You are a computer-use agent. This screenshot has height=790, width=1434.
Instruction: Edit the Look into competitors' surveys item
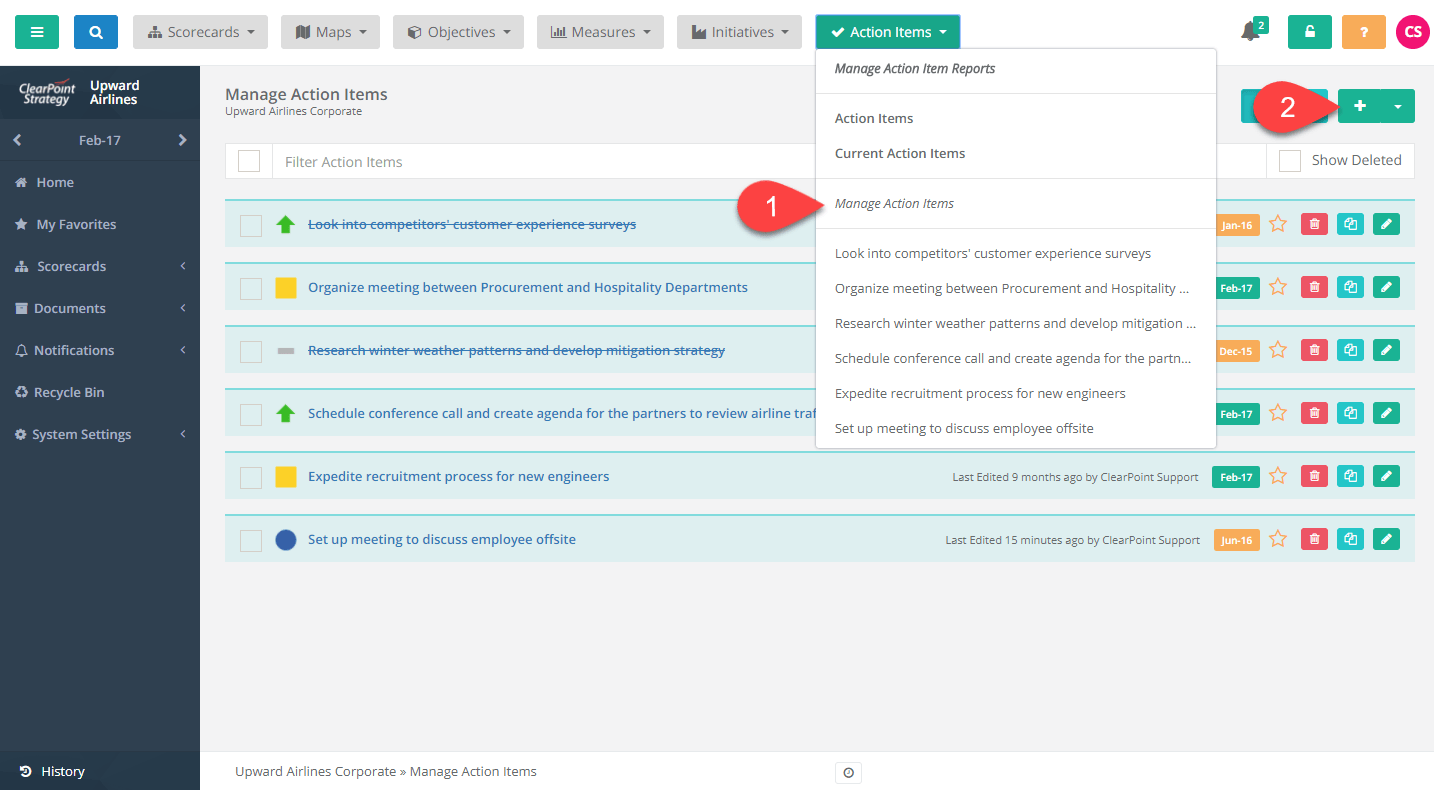pos(1386,224)
